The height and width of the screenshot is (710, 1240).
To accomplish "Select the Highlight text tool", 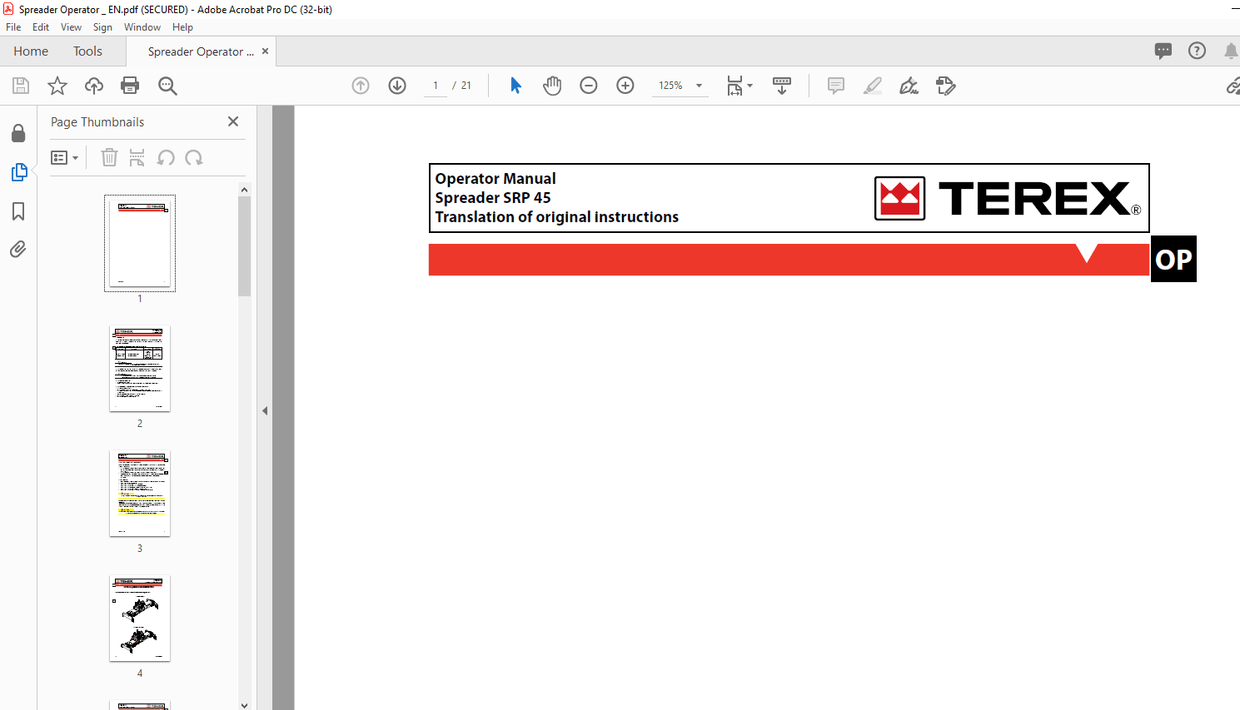I will (x=872, y=86).
